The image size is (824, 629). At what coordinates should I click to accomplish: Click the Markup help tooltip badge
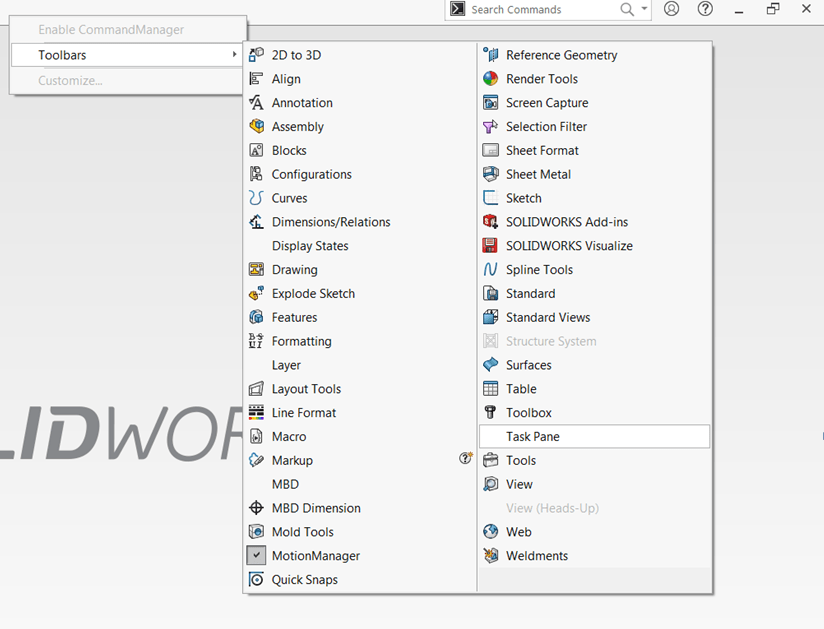point(466,458)
